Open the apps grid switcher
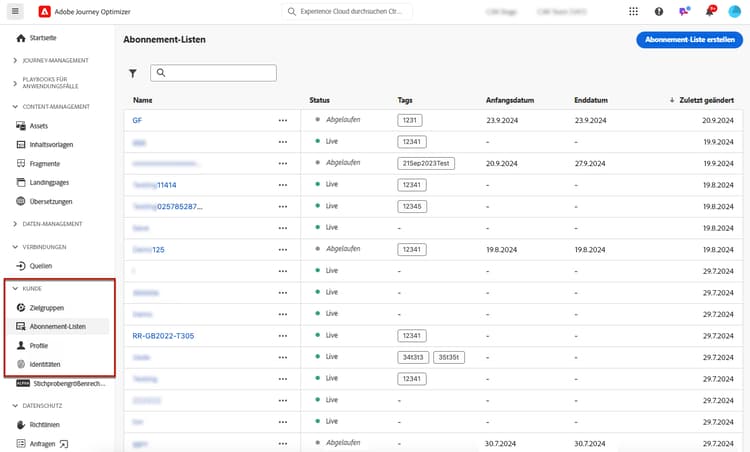750x452 pixels. 633,12
